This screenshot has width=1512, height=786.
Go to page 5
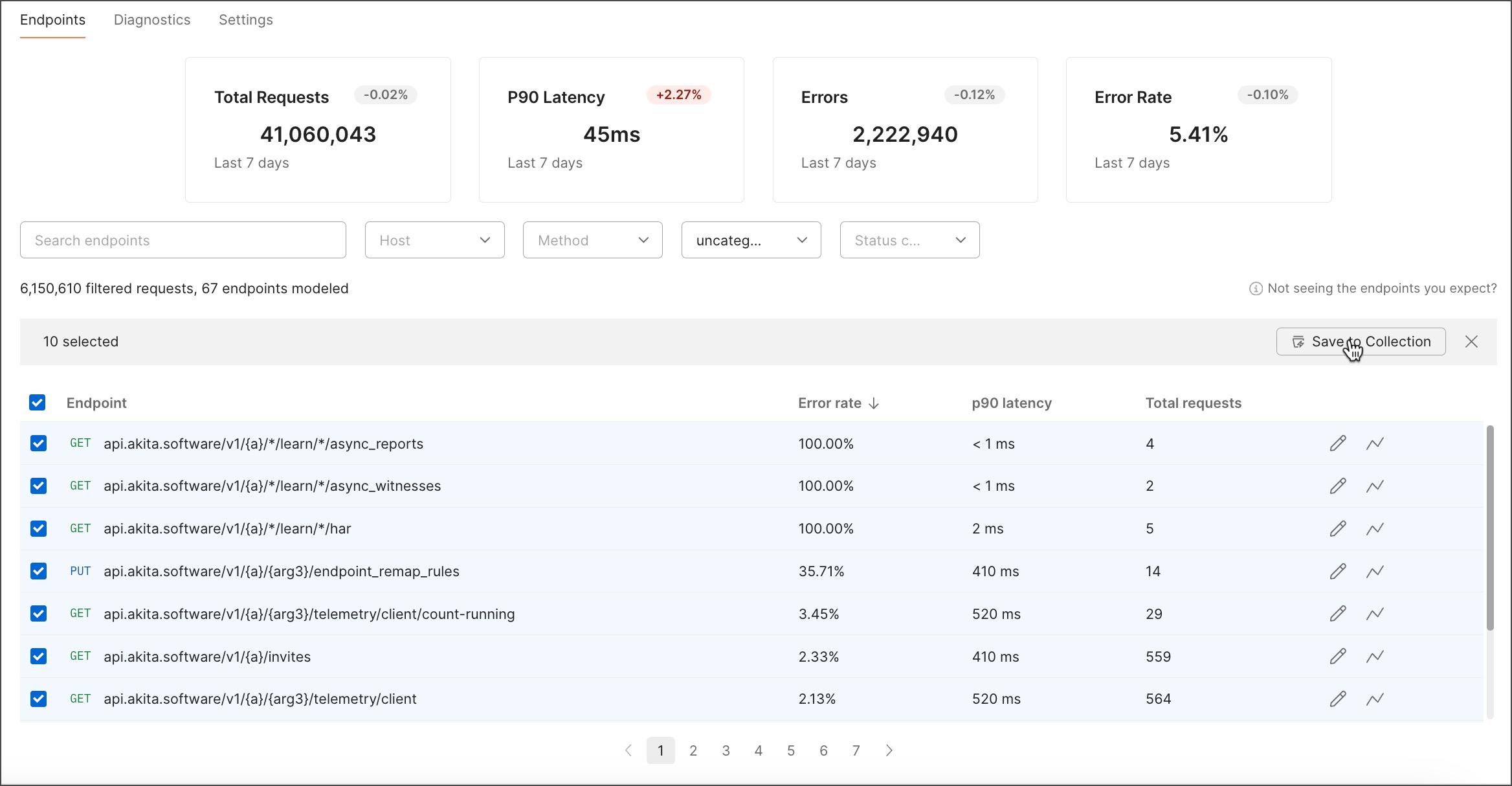pyautogui.click(x=791, y=750)
